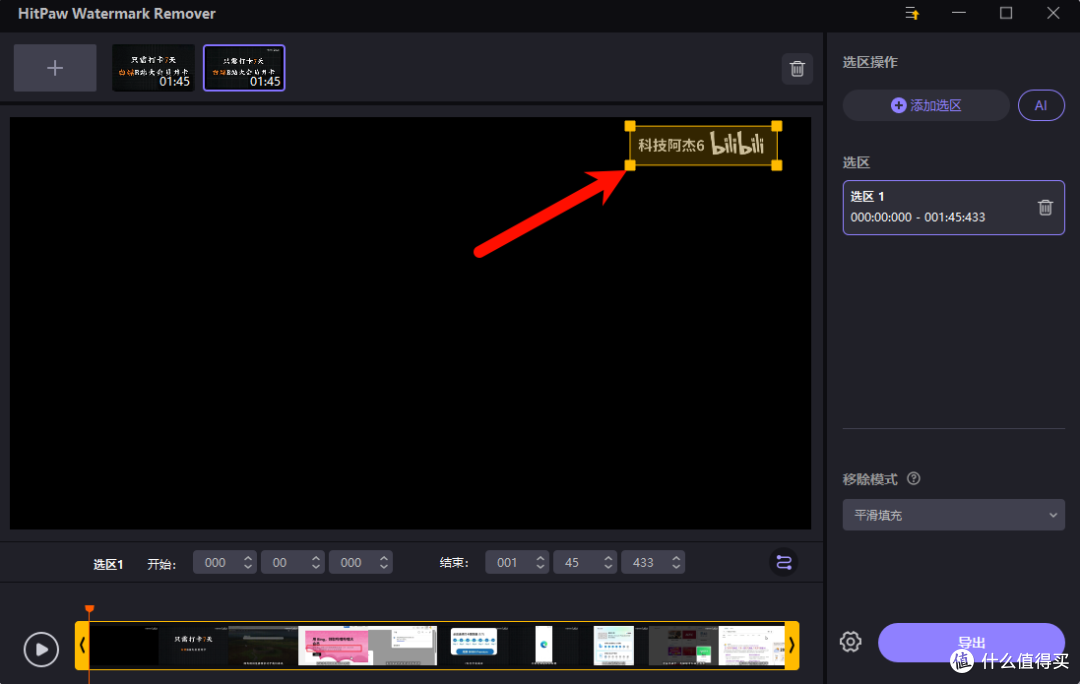Click stepper arrows of end 45 field
Viewport: 1080px width, 684px height.
coord(608,563)
